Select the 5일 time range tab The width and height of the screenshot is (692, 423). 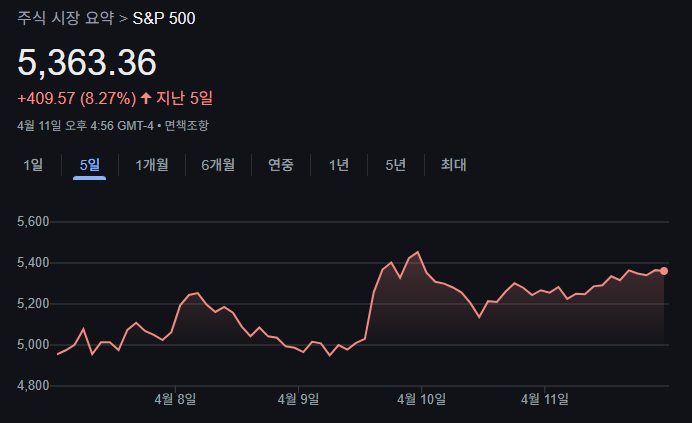90,165
